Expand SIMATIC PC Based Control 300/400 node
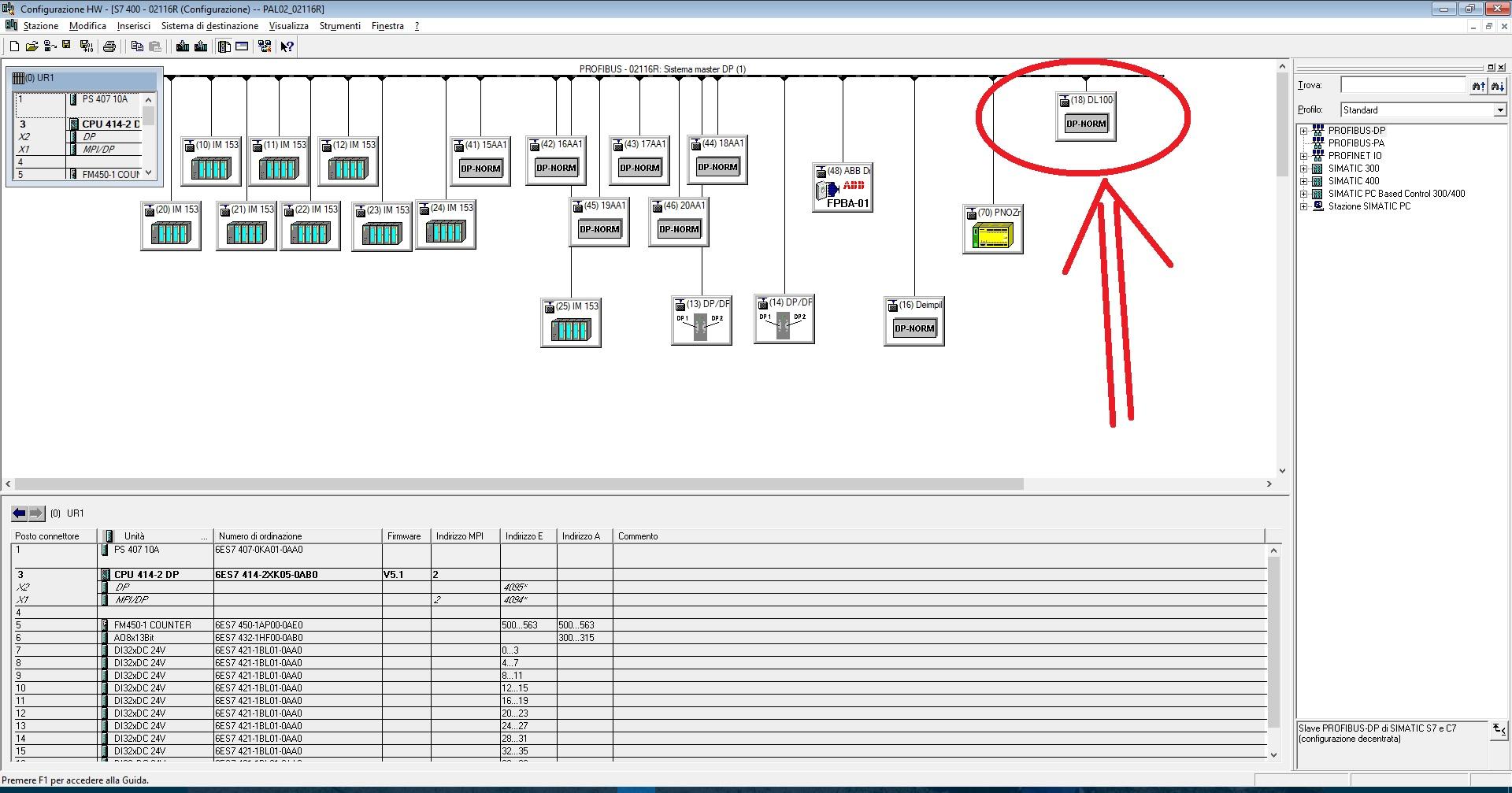The width and height of the screenshot is (1512, 793). coord(1303,194)
